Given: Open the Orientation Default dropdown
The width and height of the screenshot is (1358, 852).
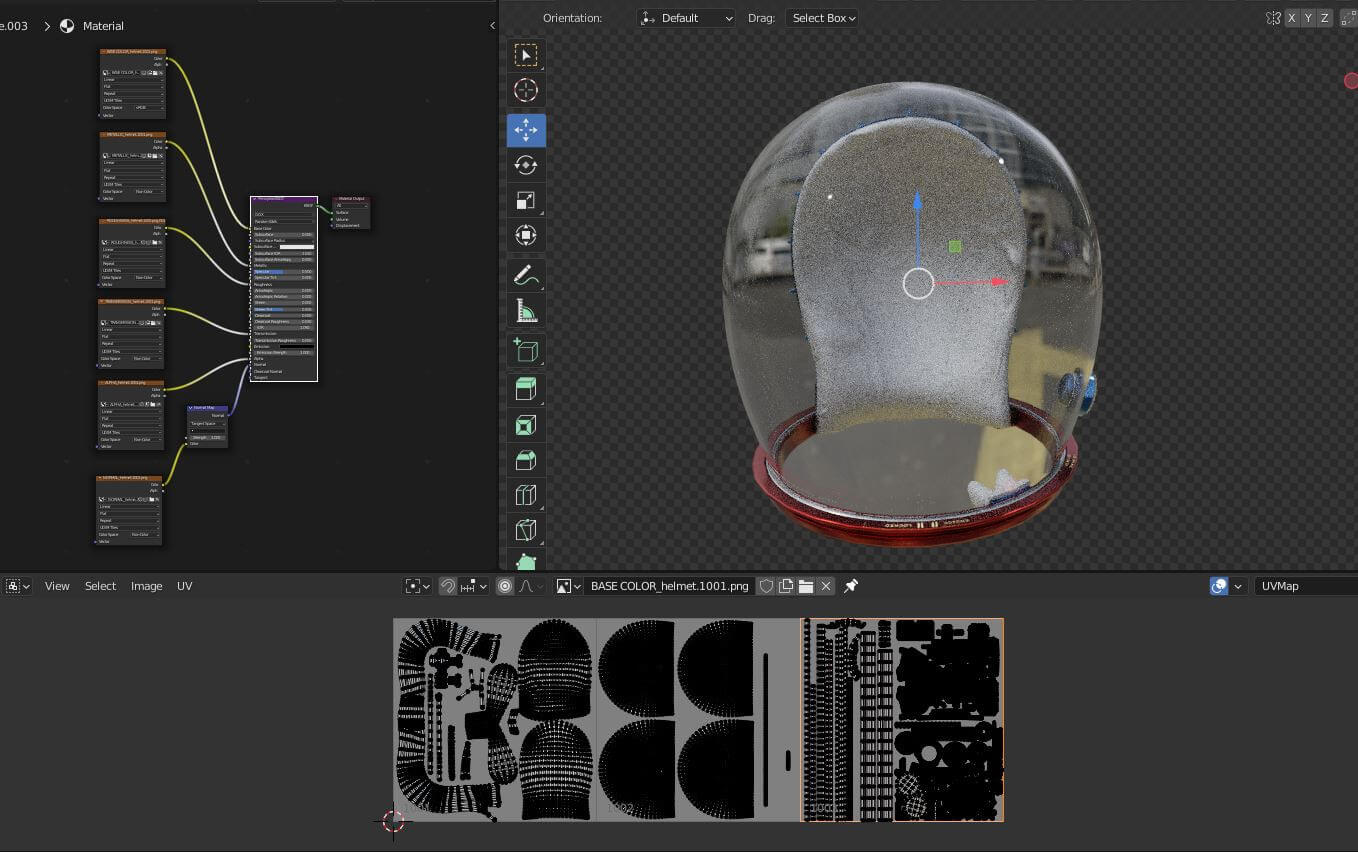Looking at the screenshot, I should tap(686, 18).
